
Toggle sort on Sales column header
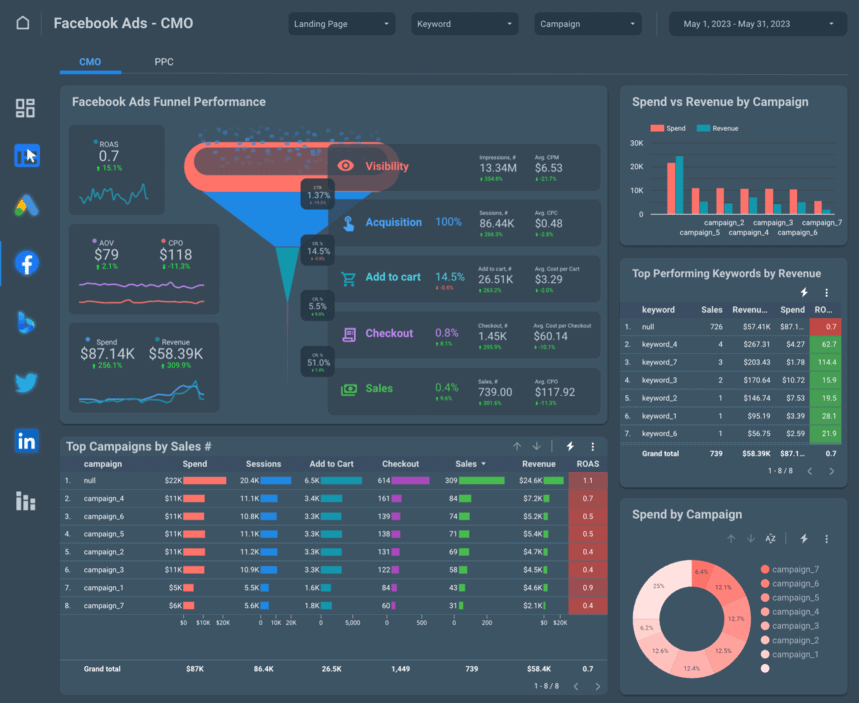471,464
